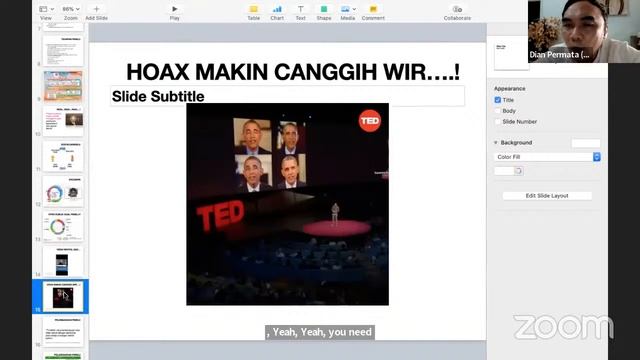This screenshot has width=640, height=360.
Task: Click the Slide Subtitle text box
Action: coord(287,96)
